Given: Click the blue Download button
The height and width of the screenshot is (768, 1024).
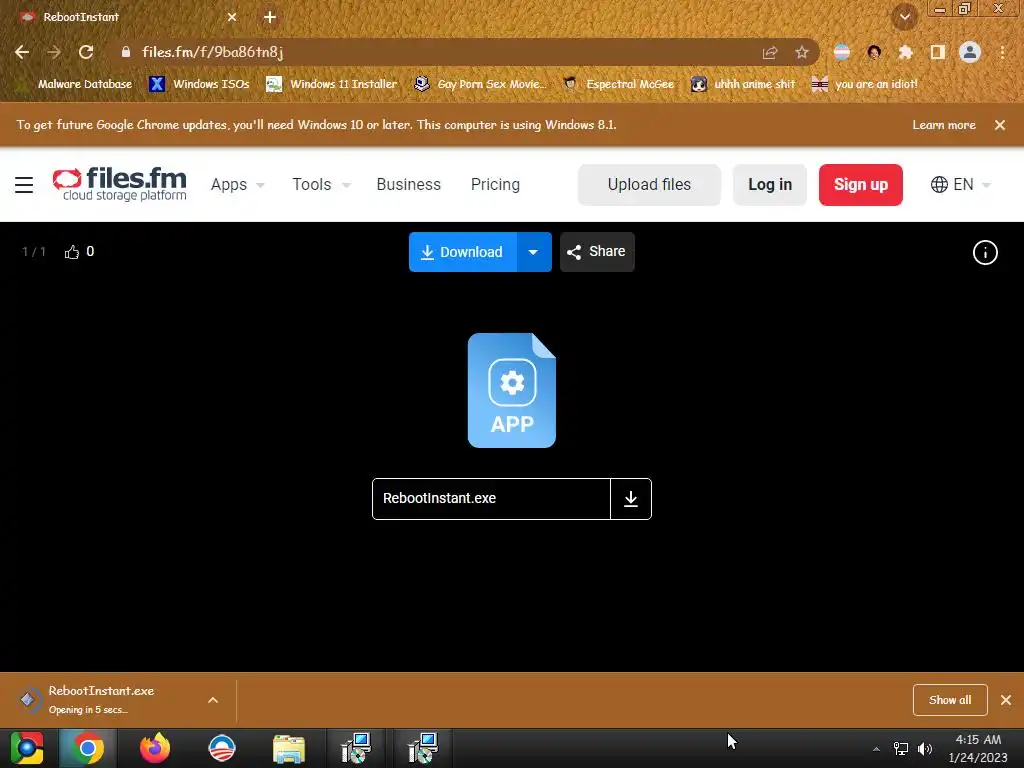Looking at the screenshot, I should coord(463,252).
